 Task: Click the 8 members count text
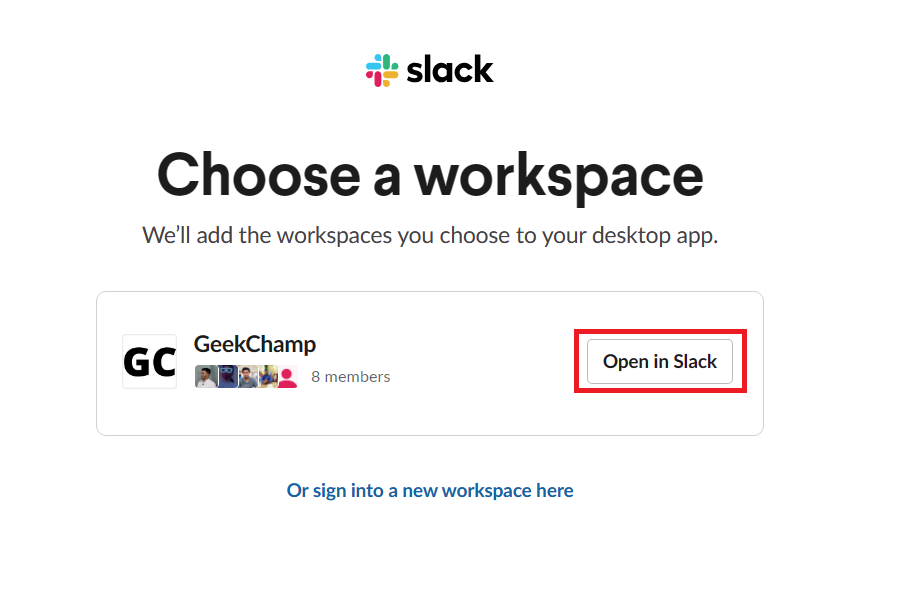350,377
